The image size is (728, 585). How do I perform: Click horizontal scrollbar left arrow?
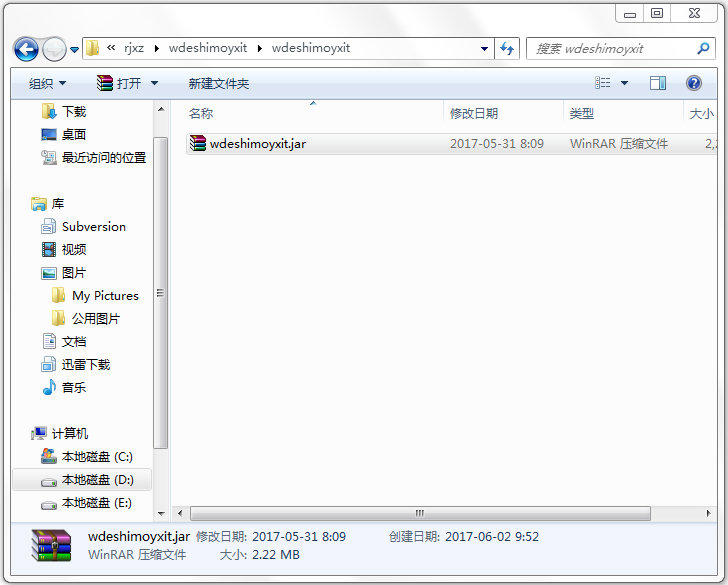180,514
